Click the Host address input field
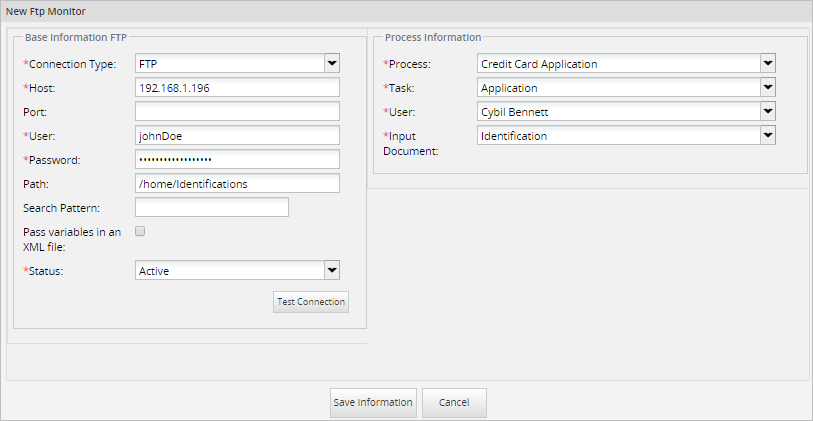 (237, 88)
